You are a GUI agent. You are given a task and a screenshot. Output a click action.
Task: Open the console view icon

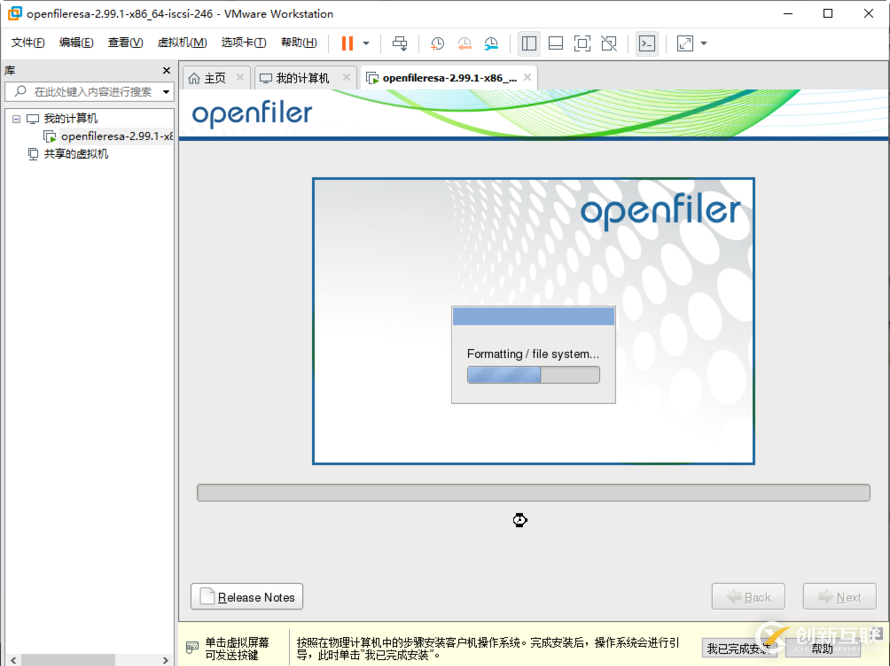[647, 43]
